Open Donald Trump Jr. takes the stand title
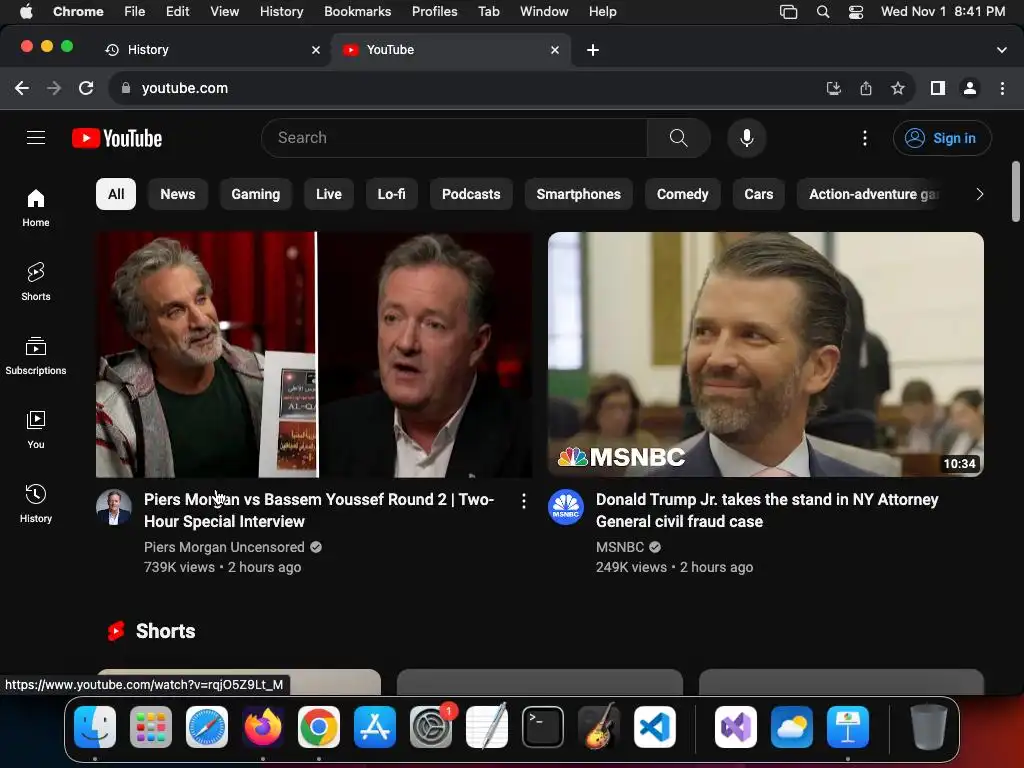1024x768 pixels. click(767, 510)
